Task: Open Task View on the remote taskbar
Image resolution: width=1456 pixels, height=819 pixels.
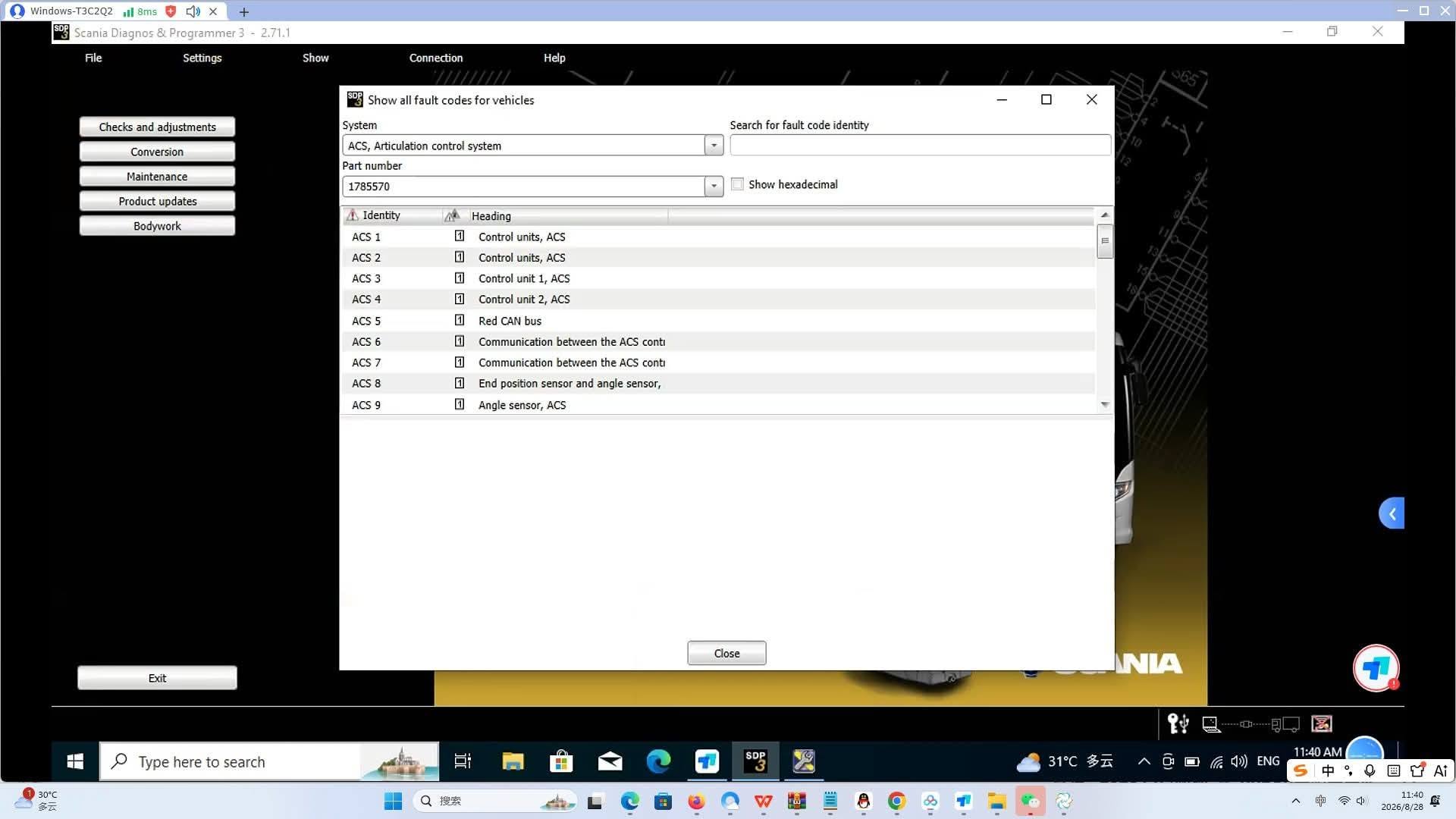Action: (x=463, y=761)
